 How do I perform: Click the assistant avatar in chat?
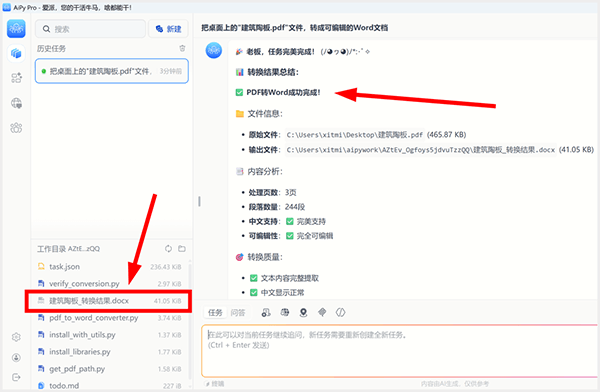click(214, 51)
